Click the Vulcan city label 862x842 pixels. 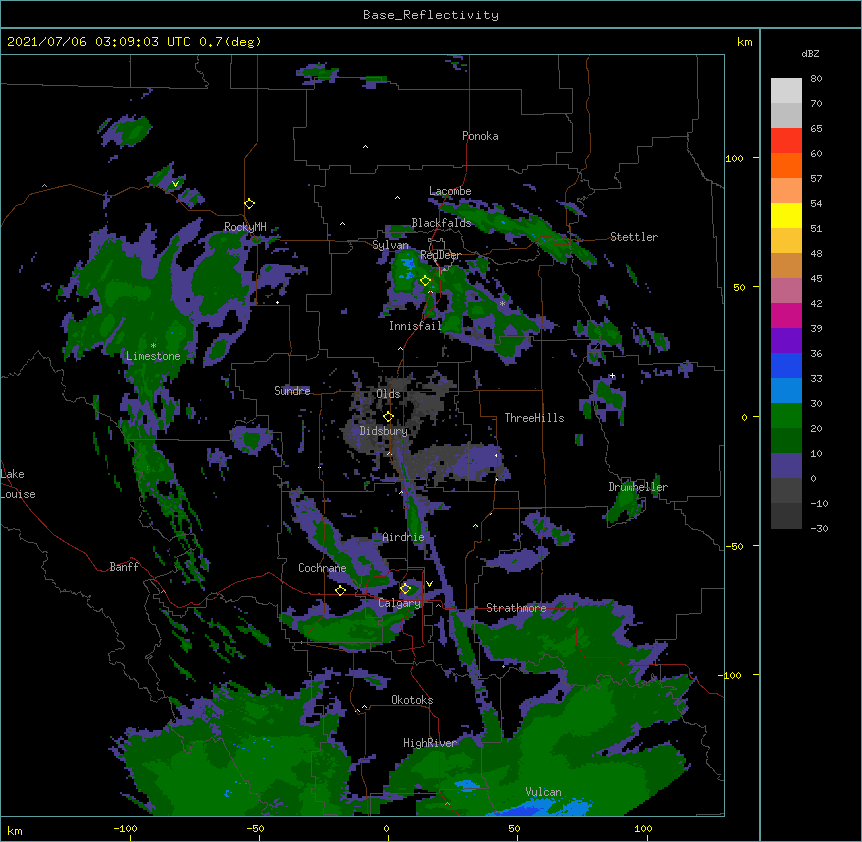coord(543,792)
